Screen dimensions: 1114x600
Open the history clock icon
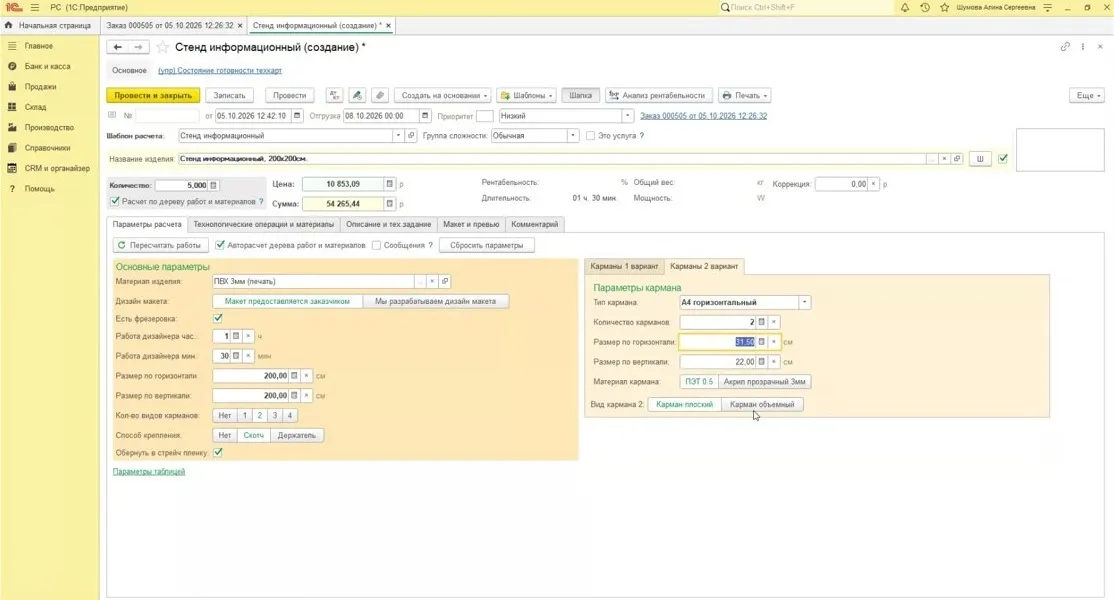coord(924,7)
